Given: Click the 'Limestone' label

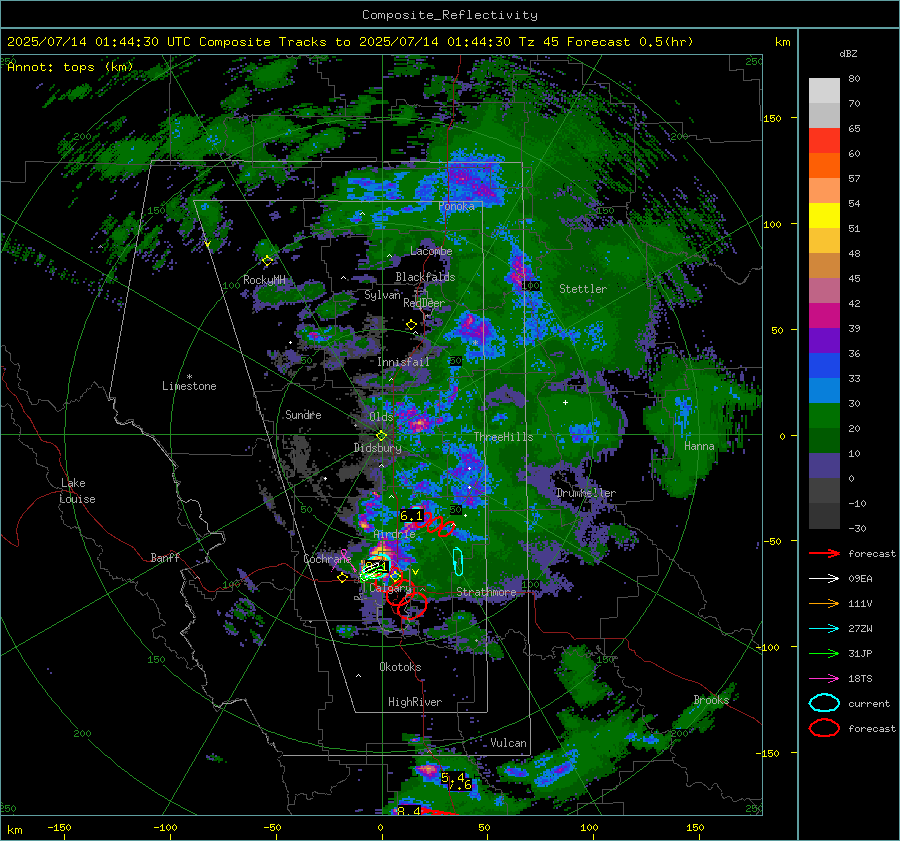Looking at the screenshot, I should pos(189,386).
